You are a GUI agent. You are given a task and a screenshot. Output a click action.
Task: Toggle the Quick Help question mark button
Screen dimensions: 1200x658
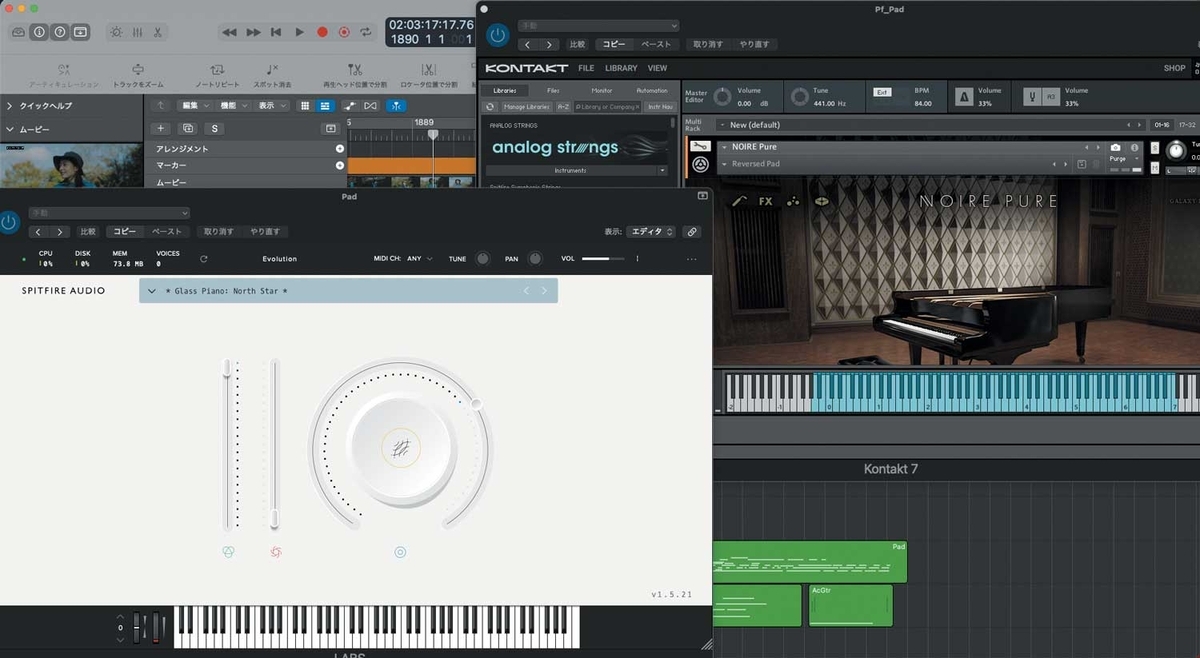(60, 32)
